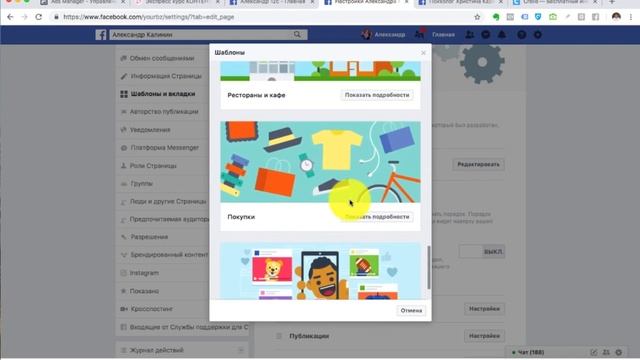Go to Главная in Facebook header
The image size is (640, 360).
click(x=443, y=35)
